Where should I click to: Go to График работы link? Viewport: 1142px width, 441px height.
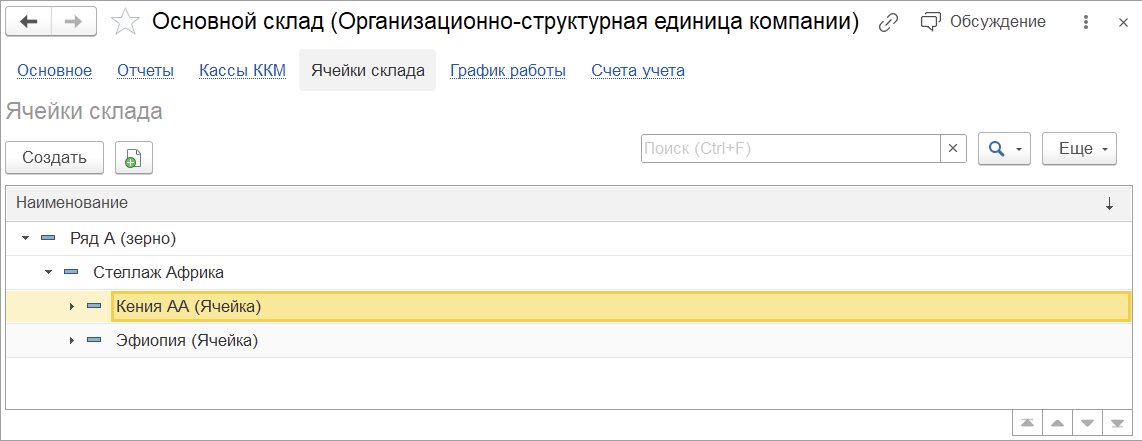pos(508,70)
